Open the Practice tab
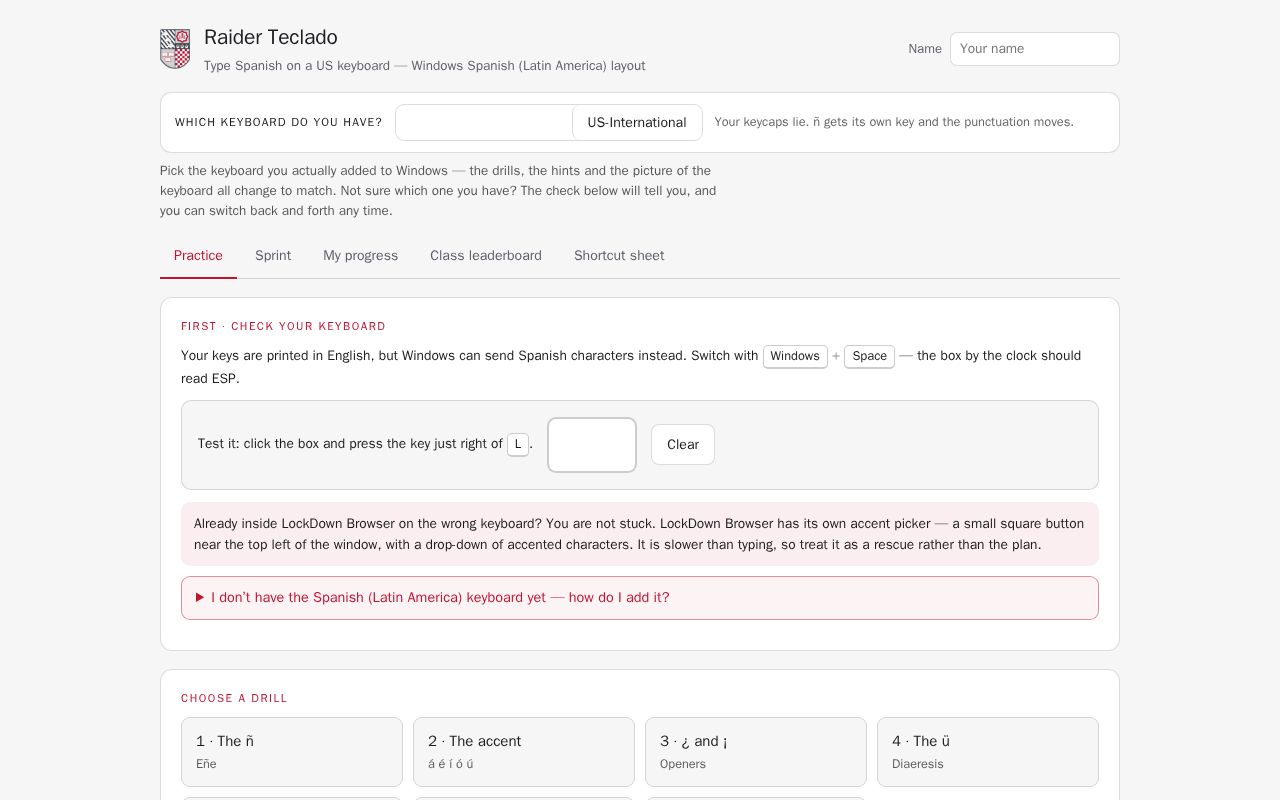The image size is (1280, 800). (198, 256)
